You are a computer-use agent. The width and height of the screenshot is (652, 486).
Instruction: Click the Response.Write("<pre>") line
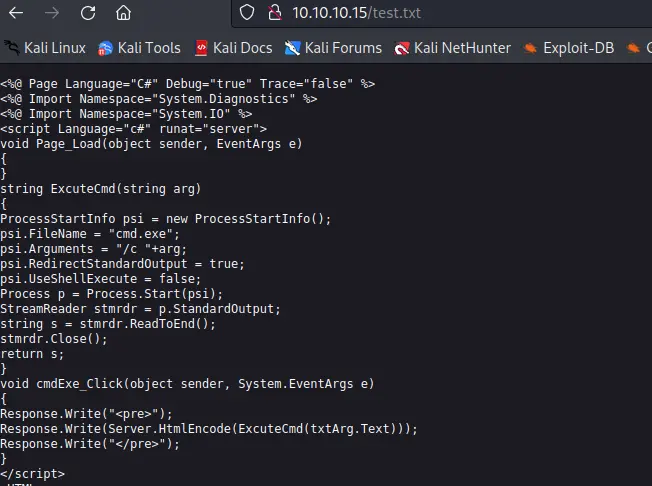click(86, 414)
